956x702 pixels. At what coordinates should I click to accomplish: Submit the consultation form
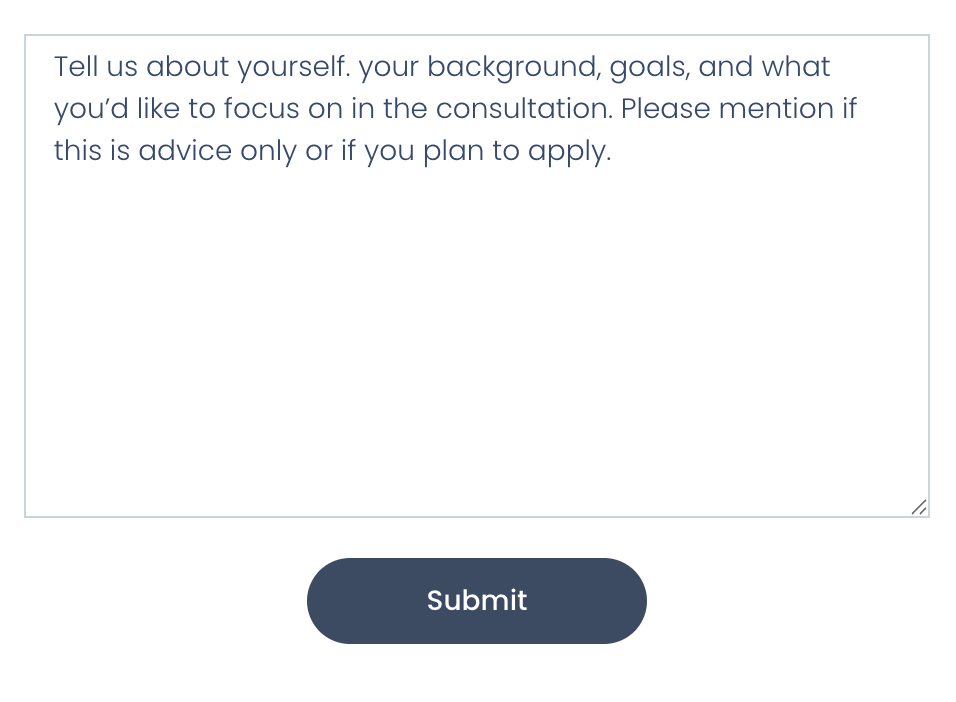click(x=476, y=600)
